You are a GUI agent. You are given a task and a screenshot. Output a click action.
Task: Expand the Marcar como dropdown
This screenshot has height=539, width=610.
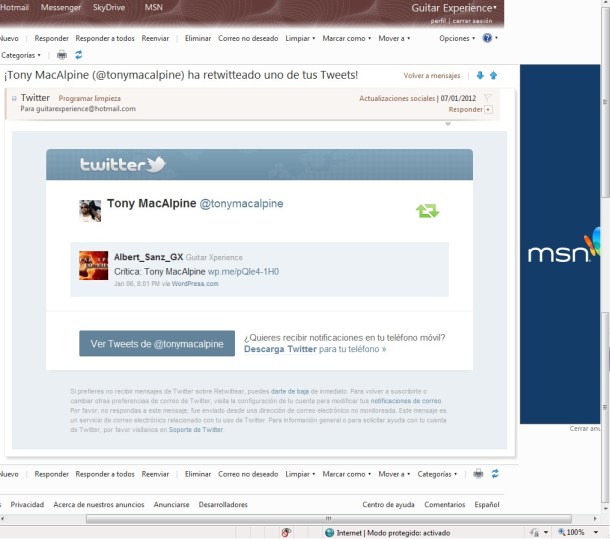345,38
